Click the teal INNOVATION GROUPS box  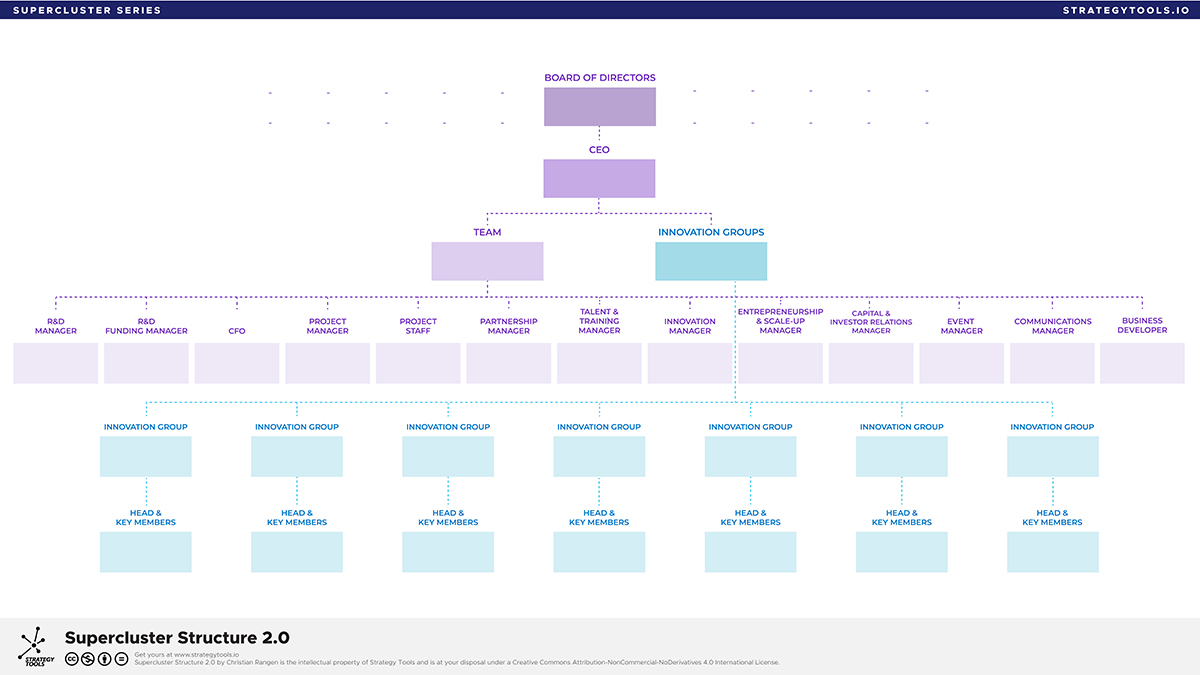pyautogui.click(x=711, y=260)
